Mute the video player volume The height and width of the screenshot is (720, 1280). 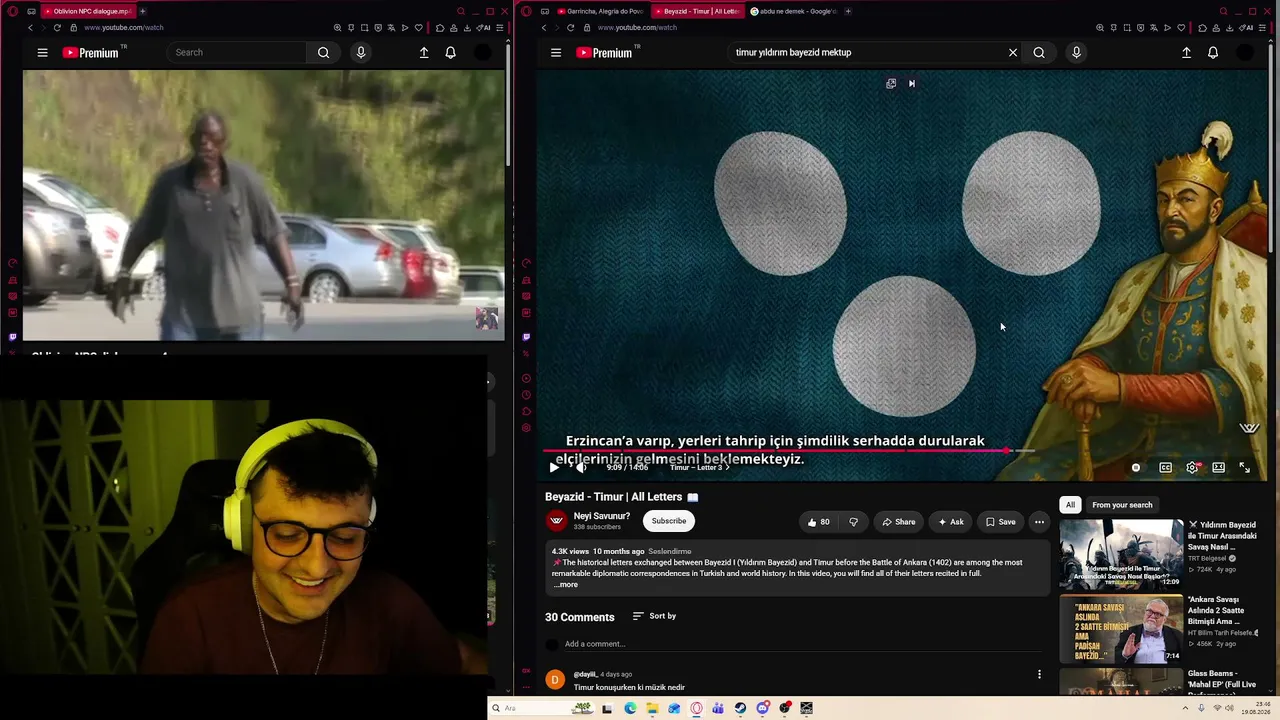tap(581, 467)
